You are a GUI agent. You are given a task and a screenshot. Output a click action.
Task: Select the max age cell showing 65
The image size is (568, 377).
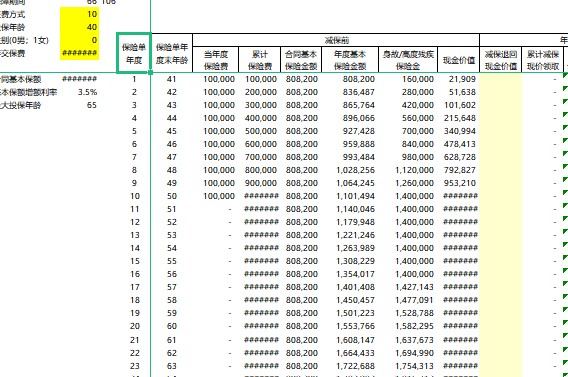click(79, 105)
